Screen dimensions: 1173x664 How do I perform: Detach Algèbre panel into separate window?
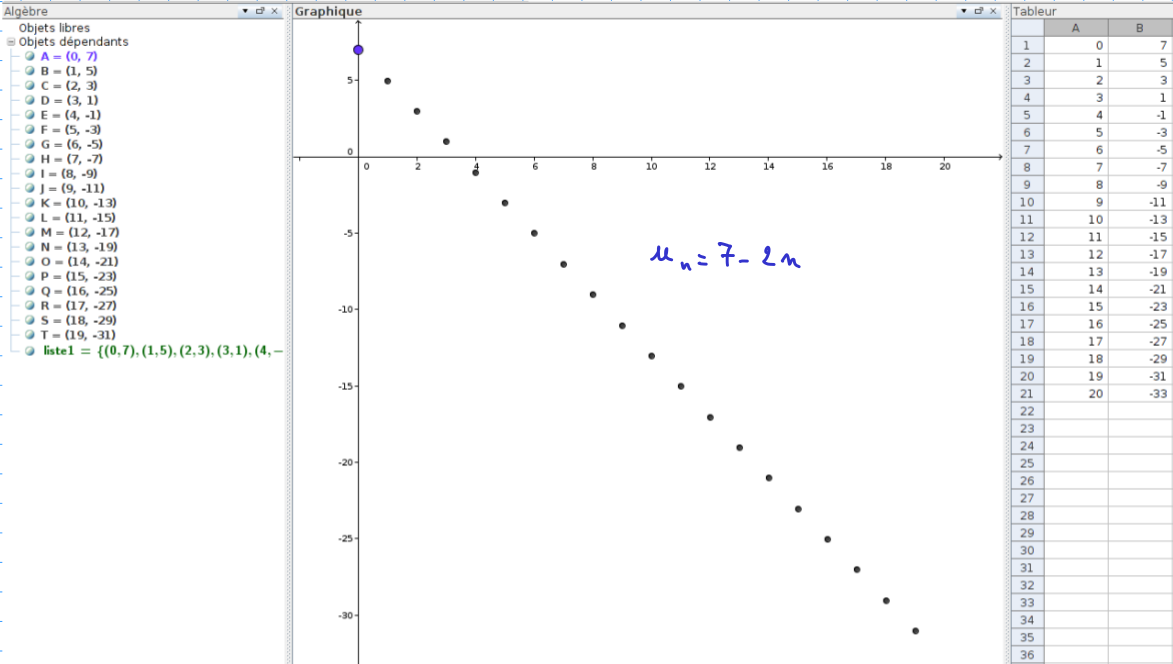coord(260,11)
